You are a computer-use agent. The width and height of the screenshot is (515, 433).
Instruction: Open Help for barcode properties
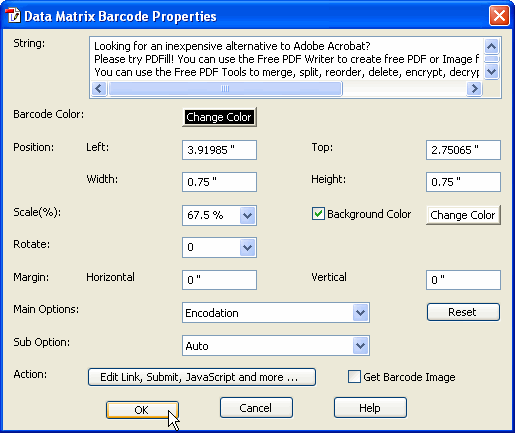pos(370,408)
